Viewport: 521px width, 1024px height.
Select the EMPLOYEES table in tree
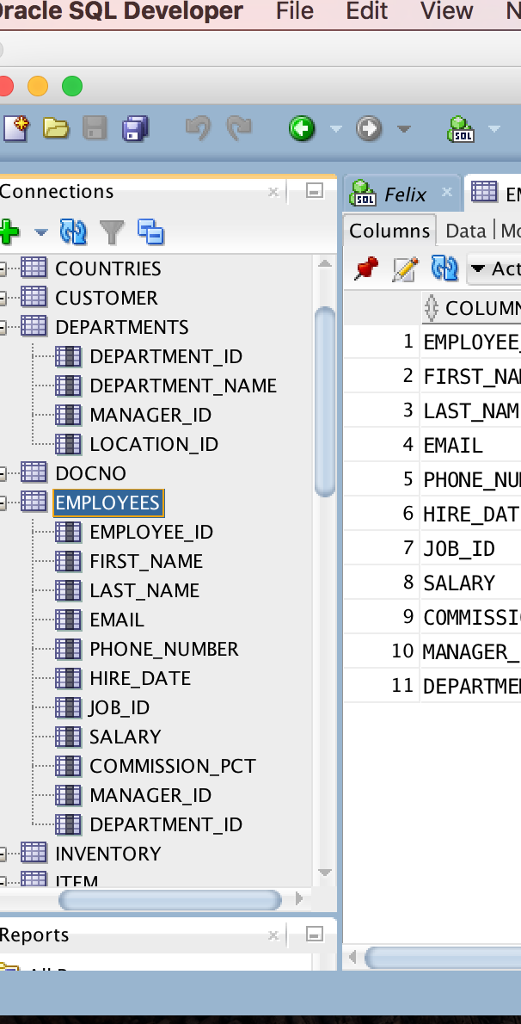pyautogui.click(x=108, y=502)
